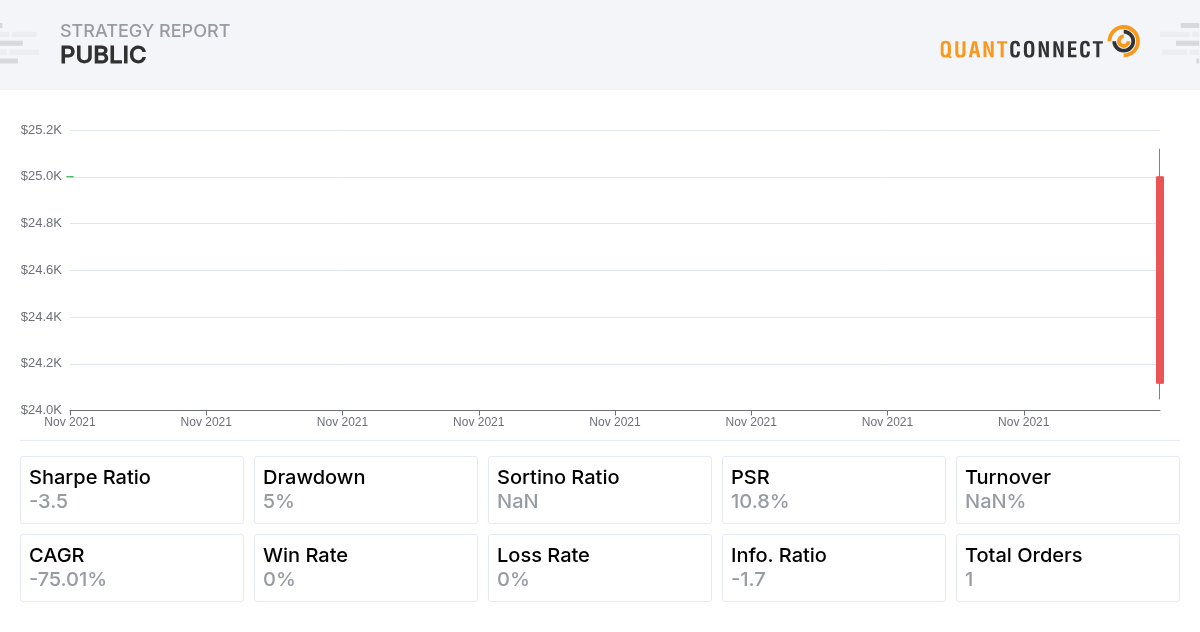The width and height of the screenshot is (1200, 632).
Task: Click the PSR value 10.8%
Action: point(760,502)
